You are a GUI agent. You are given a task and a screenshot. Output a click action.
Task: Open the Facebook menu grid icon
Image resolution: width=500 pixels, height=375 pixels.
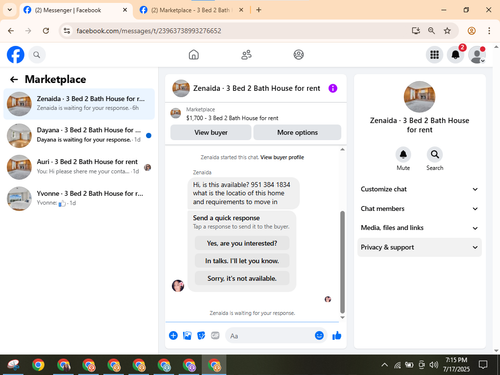434,55
